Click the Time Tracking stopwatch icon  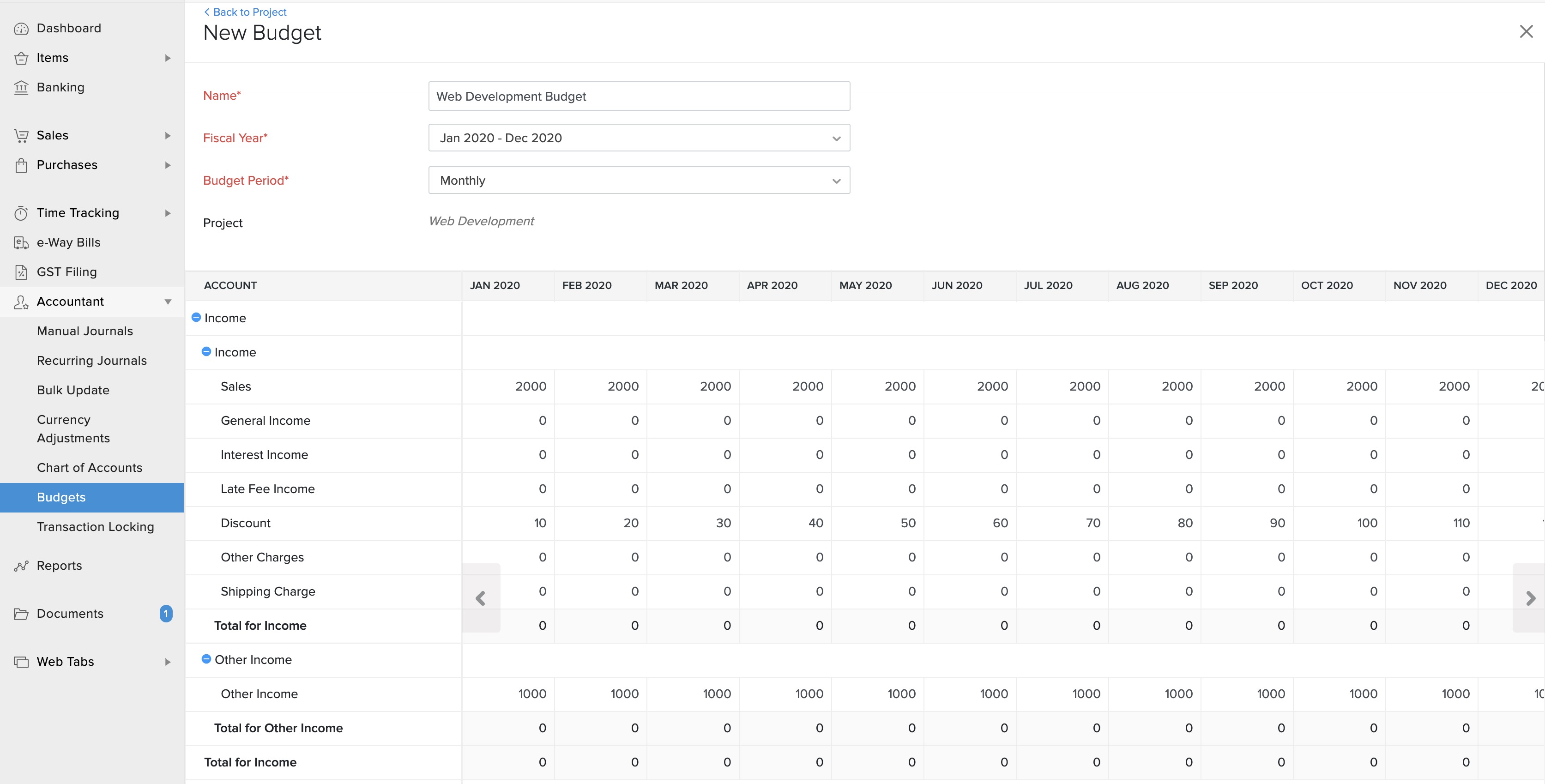(21, 213)
